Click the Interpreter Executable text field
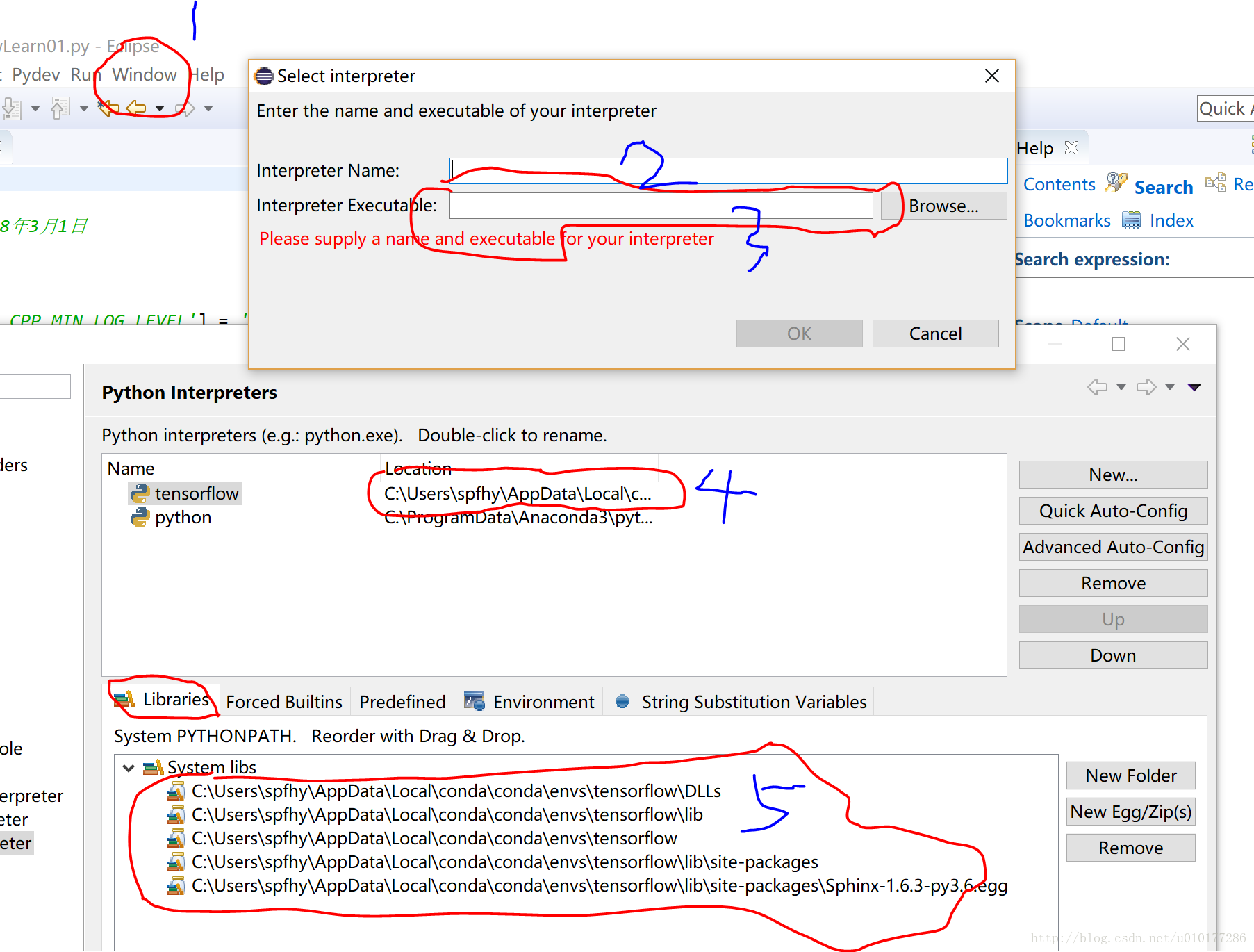1254x952 pixels. 661,206
